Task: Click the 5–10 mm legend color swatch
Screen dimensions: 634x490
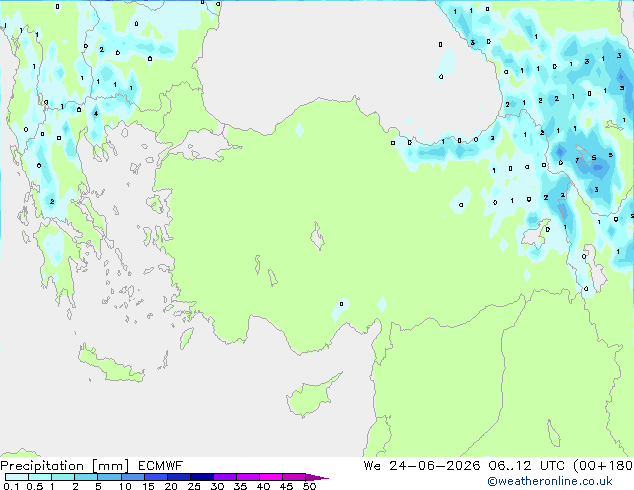Action: click(x=109, y=477)
